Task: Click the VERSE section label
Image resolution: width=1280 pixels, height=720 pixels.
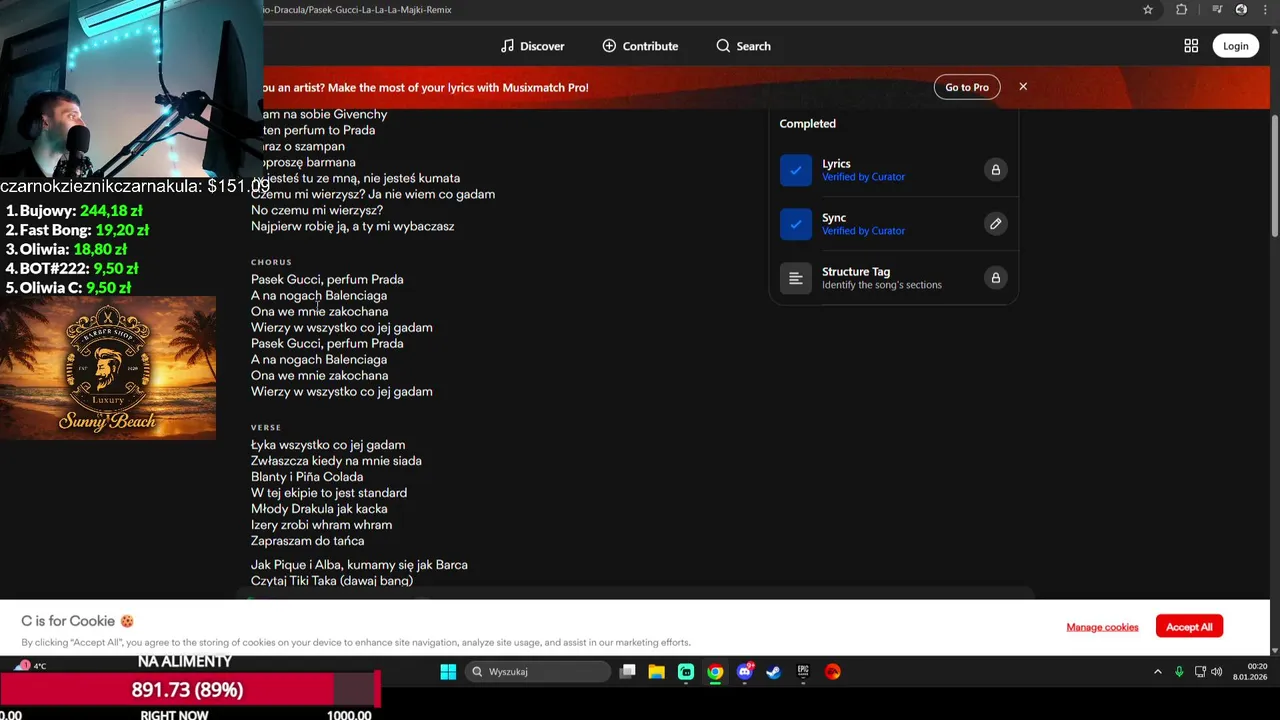Action: (266, 428)
